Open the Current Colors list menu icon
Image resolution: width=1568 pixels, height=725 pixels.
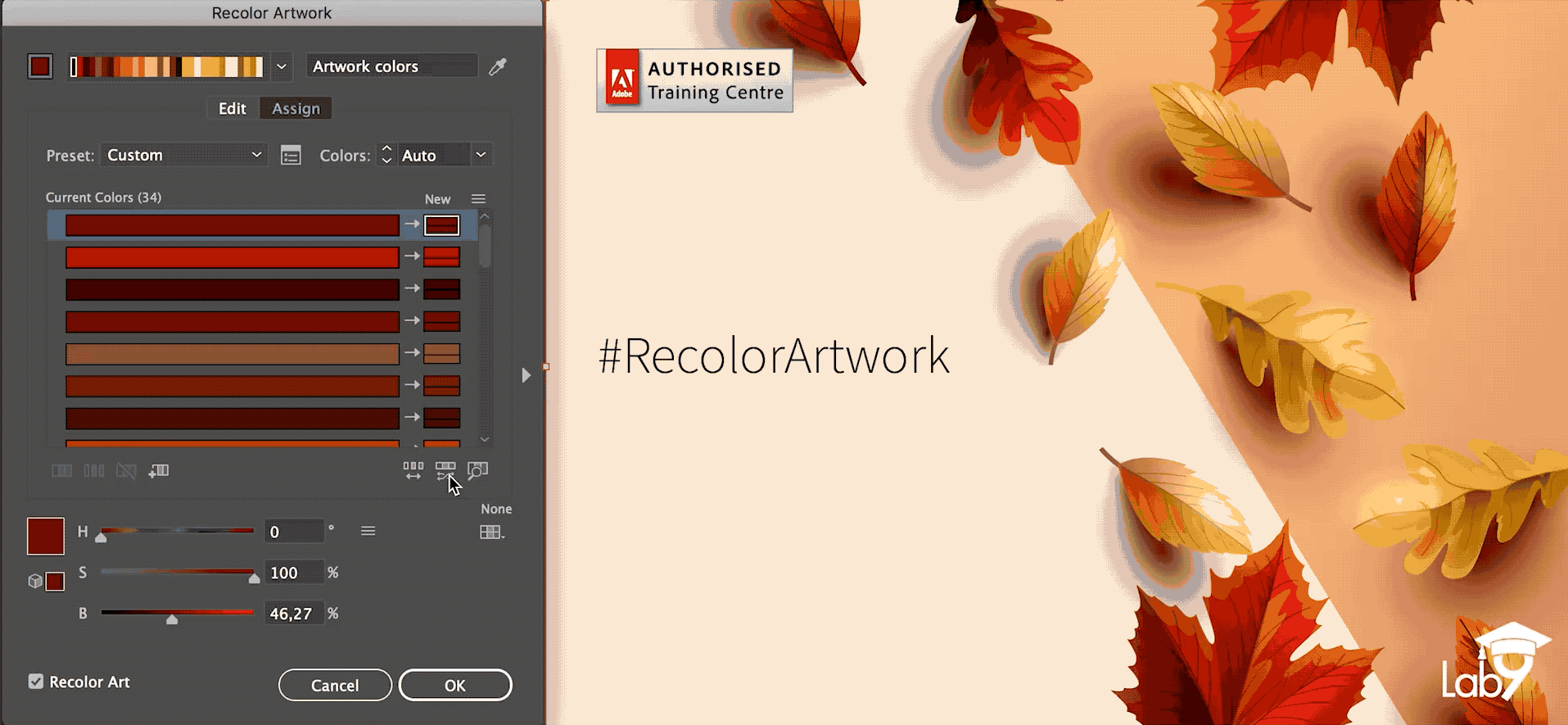478,199
